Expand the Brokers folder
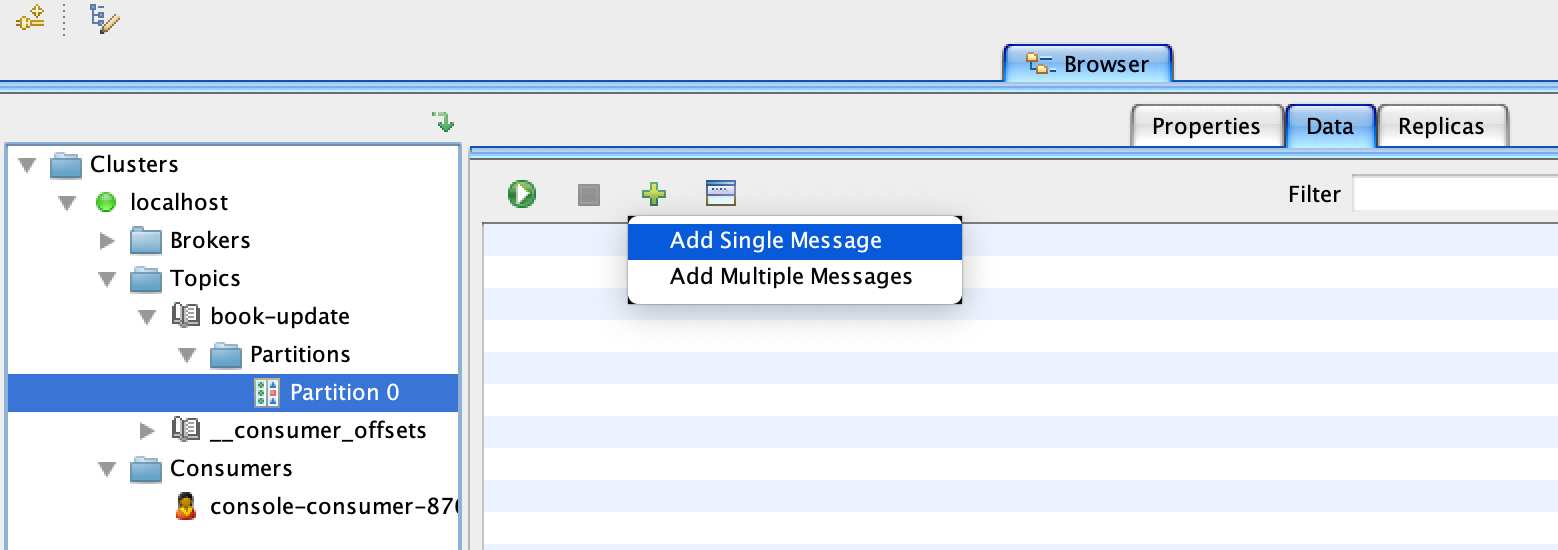 (108, 240)
